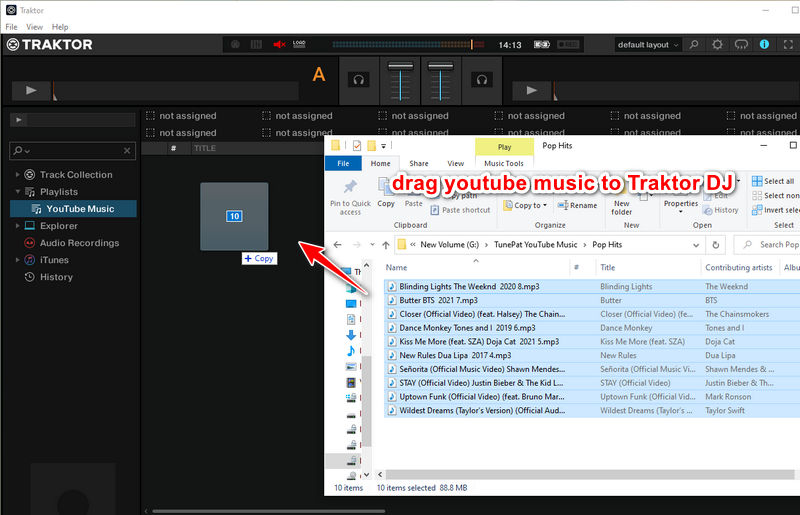Sort by Name column header
The width and height of the screenshot is (800, 515).
click(x=396, y=267)
